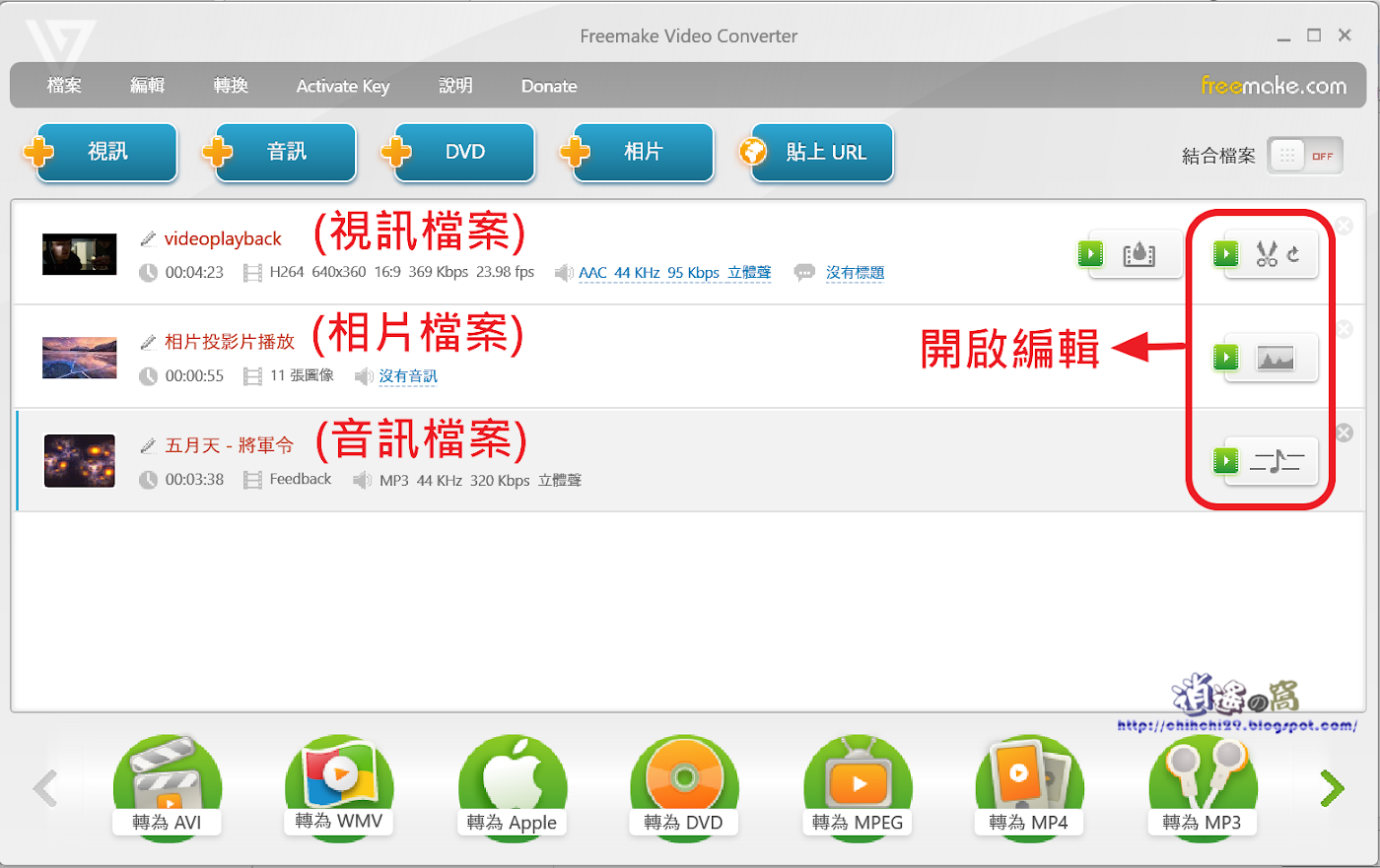This screenshot has width=1380, height=868.
Task: Open the audio visualization editor for 五月天
Action: (x=1266, y=461)
